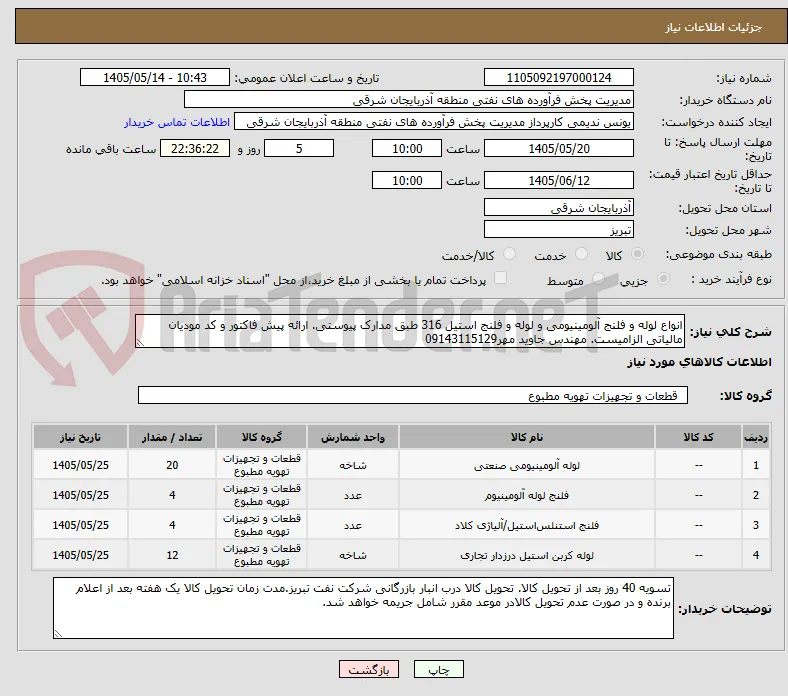The width and height of the screenshot is (788, 696).
Task: Click the need date 1405/05/25 in row 3
Action: tap(80, 525)
